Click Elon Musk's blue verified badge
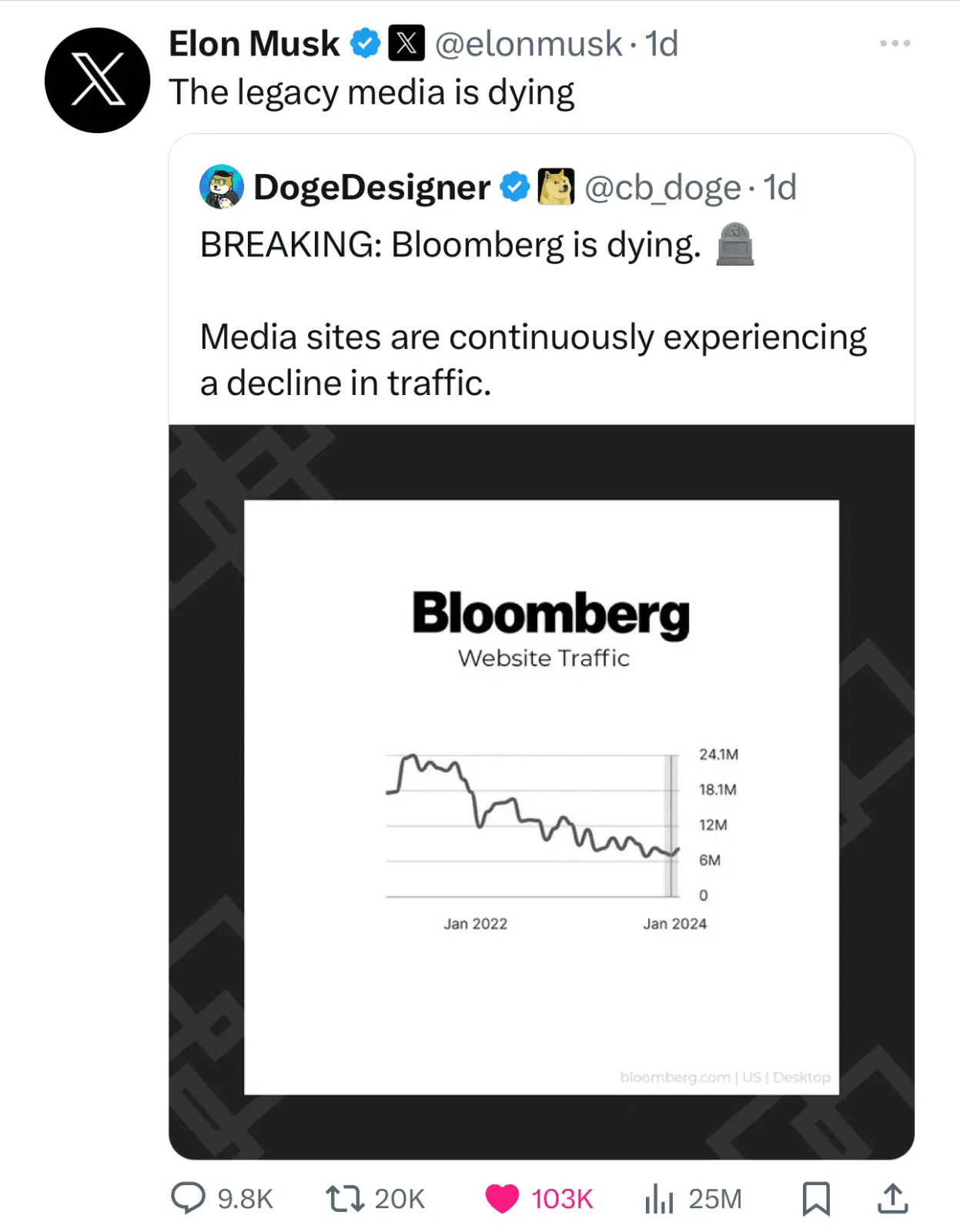This screenshot has width=960, height=1232. [366, 43]
